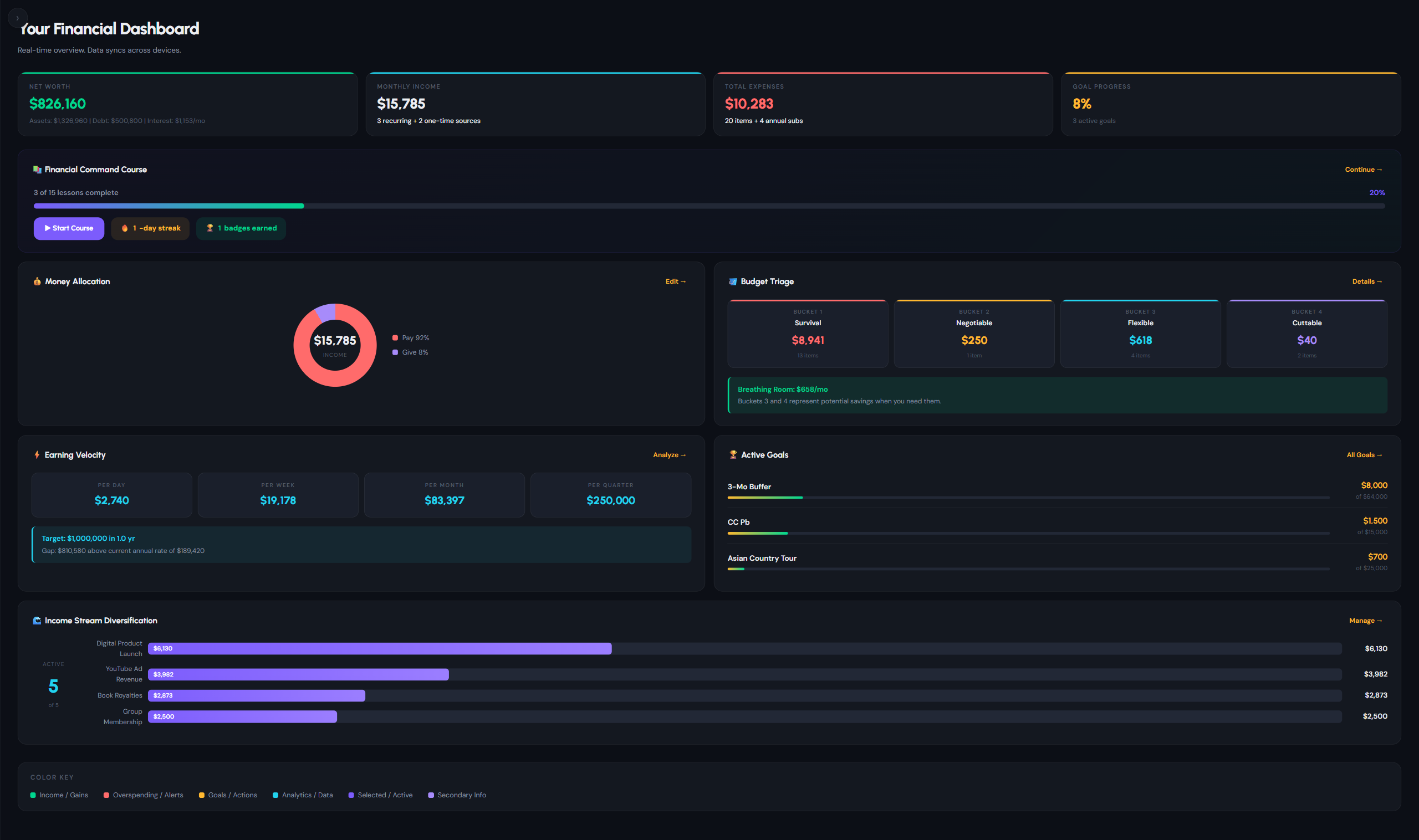Select the 'Per Quarter' earning velocity card
1419x840 pixels.
click(x=610, y=494)
